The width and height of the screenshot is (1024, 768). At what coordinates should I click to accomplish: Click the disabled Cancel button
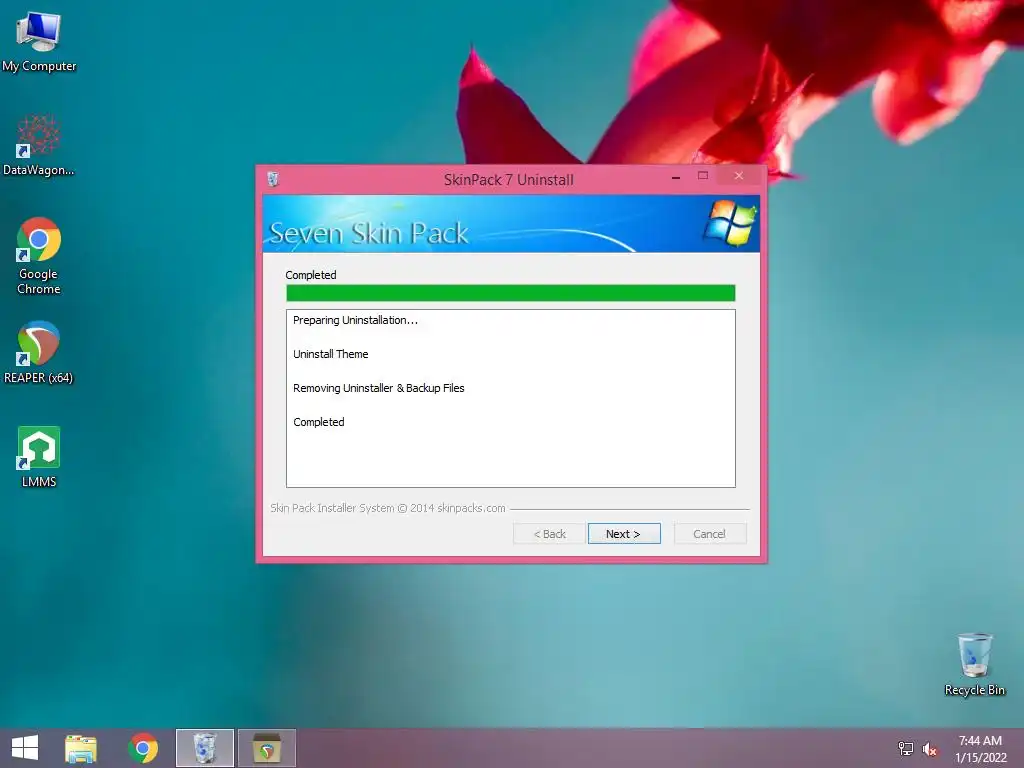(x=709, y=534)
